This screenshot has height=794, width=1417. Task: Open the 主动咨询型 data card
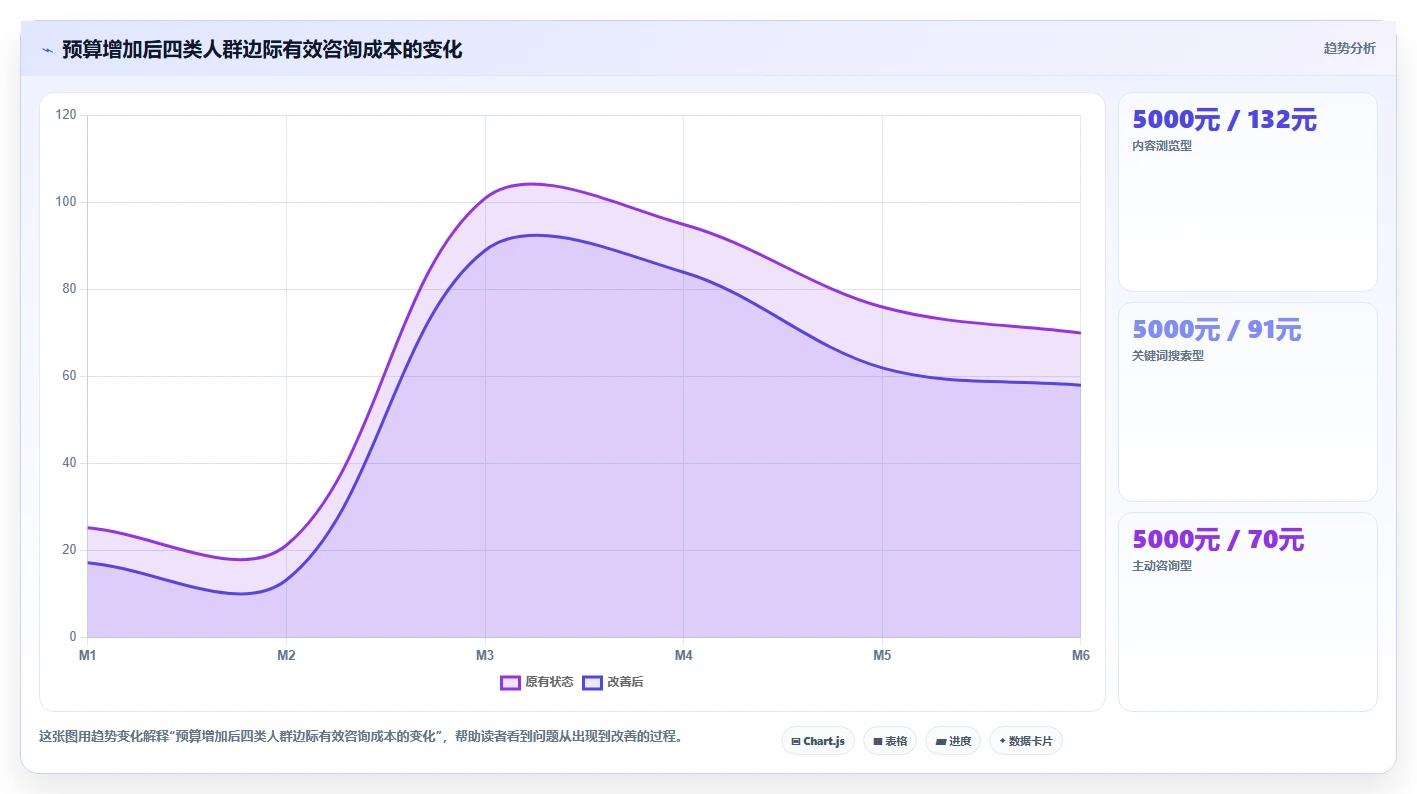pyautogui.click(x=1247, y=612)
